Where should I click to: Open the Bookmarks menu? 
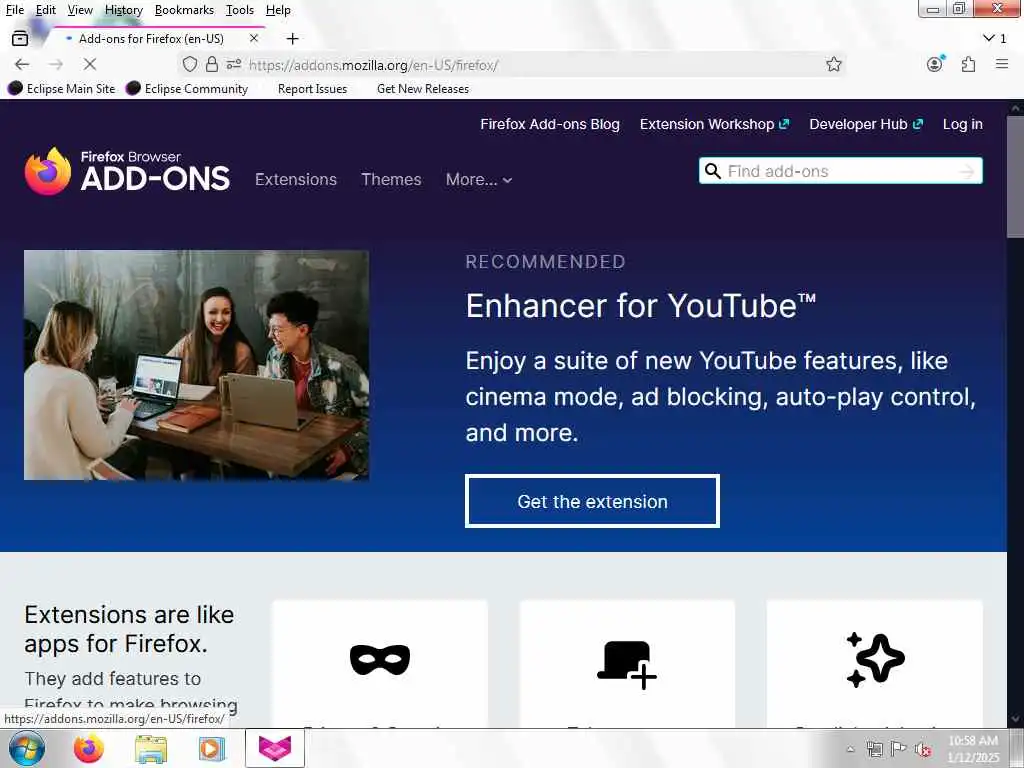point(184,10)
